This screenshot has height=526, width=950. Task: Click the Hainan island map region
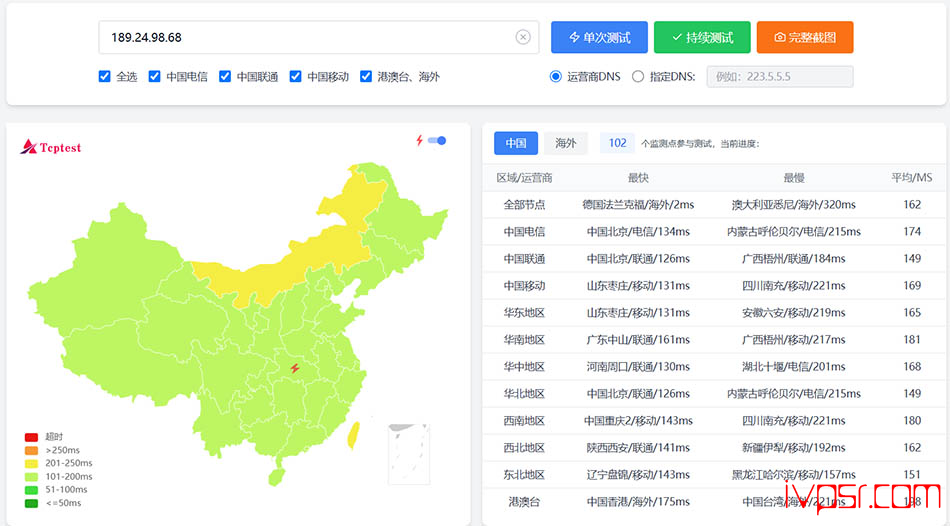click(x=277, y=476)
